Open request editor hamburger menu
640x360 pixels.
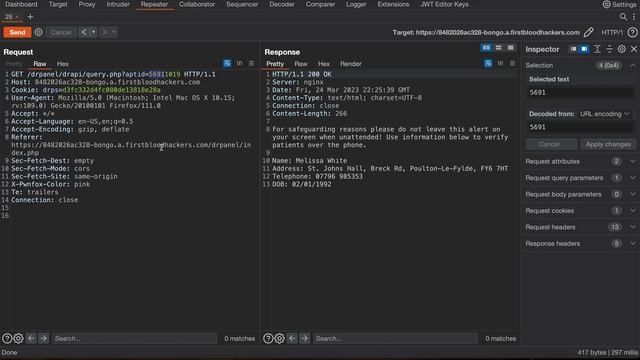251,63
